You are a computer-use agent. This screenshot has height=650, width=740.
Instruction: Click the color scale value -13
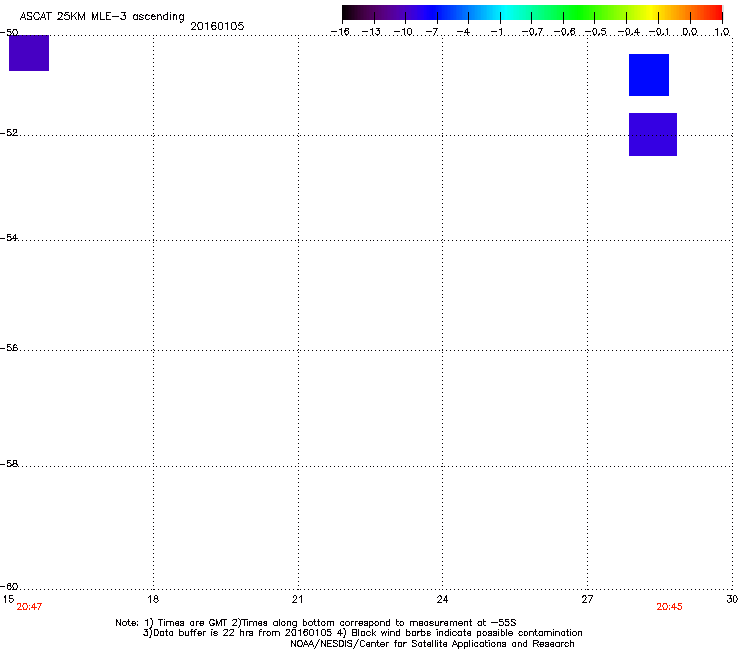(371, 32)
